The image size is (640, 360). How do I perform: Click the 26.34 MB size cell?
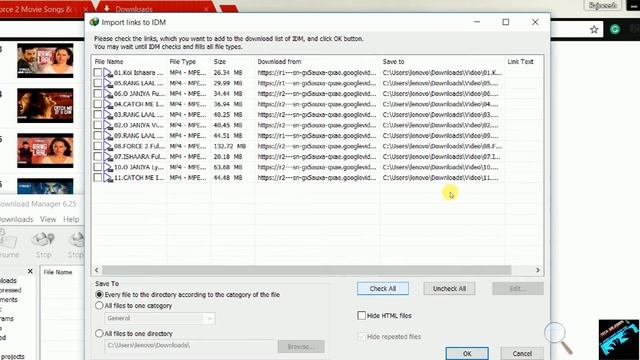click(x=228, y=73)
